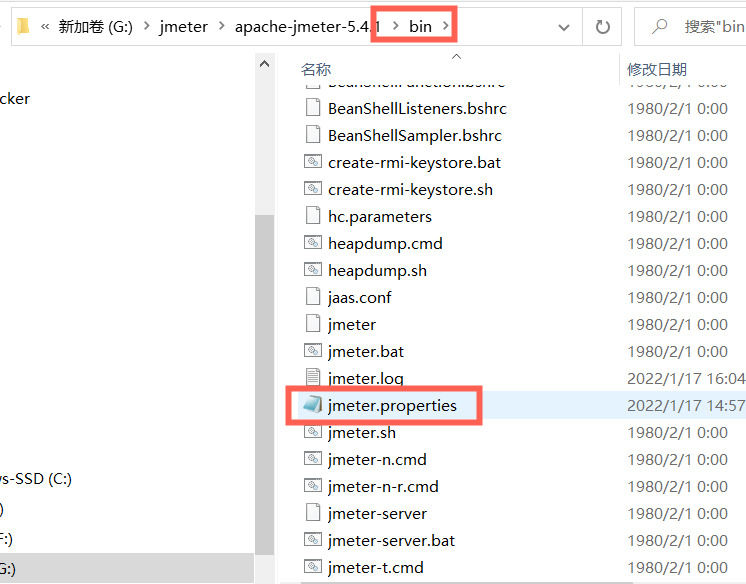
Task: Click the file name jaas.conf
Action: tap(359, 298)
